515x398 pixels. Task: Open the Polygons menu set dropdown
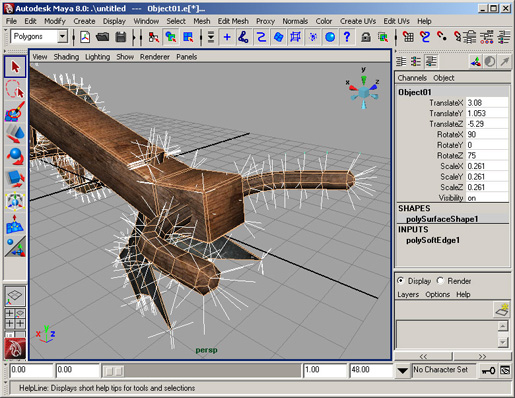tap(62, 37)
